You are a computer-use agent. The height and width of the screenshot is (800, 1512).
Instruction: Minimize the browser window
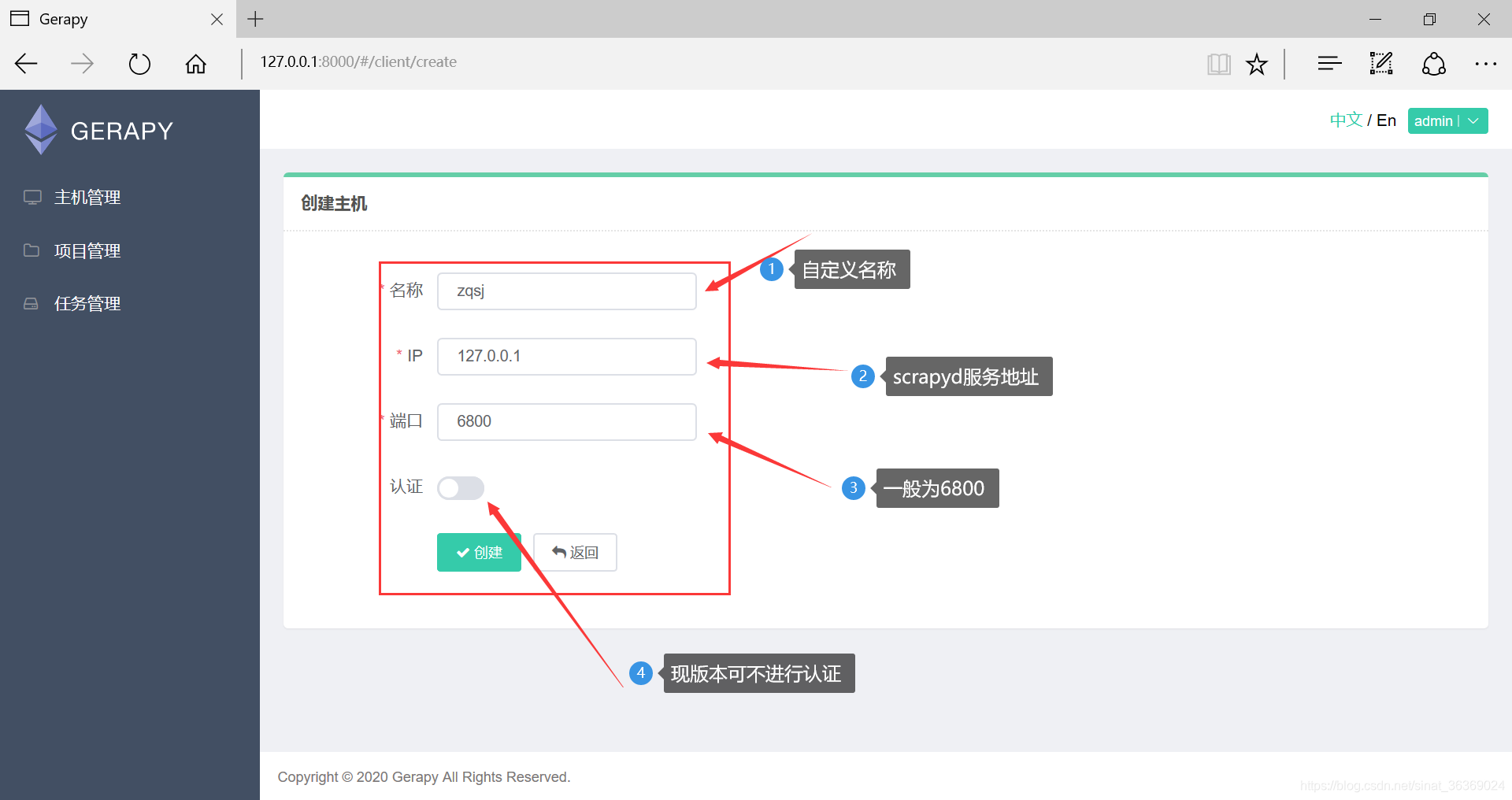[x=1375, y=19]
